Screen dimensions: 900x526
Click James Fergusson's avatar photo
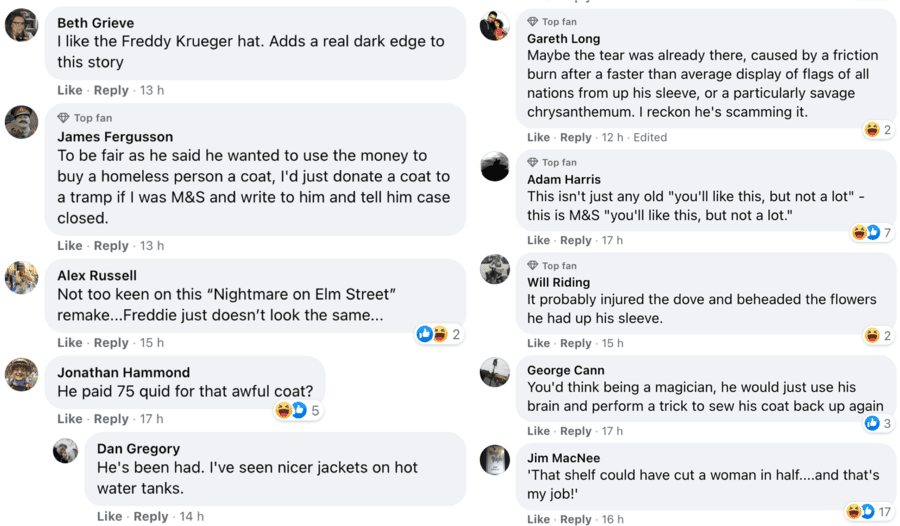pos(22,122)
